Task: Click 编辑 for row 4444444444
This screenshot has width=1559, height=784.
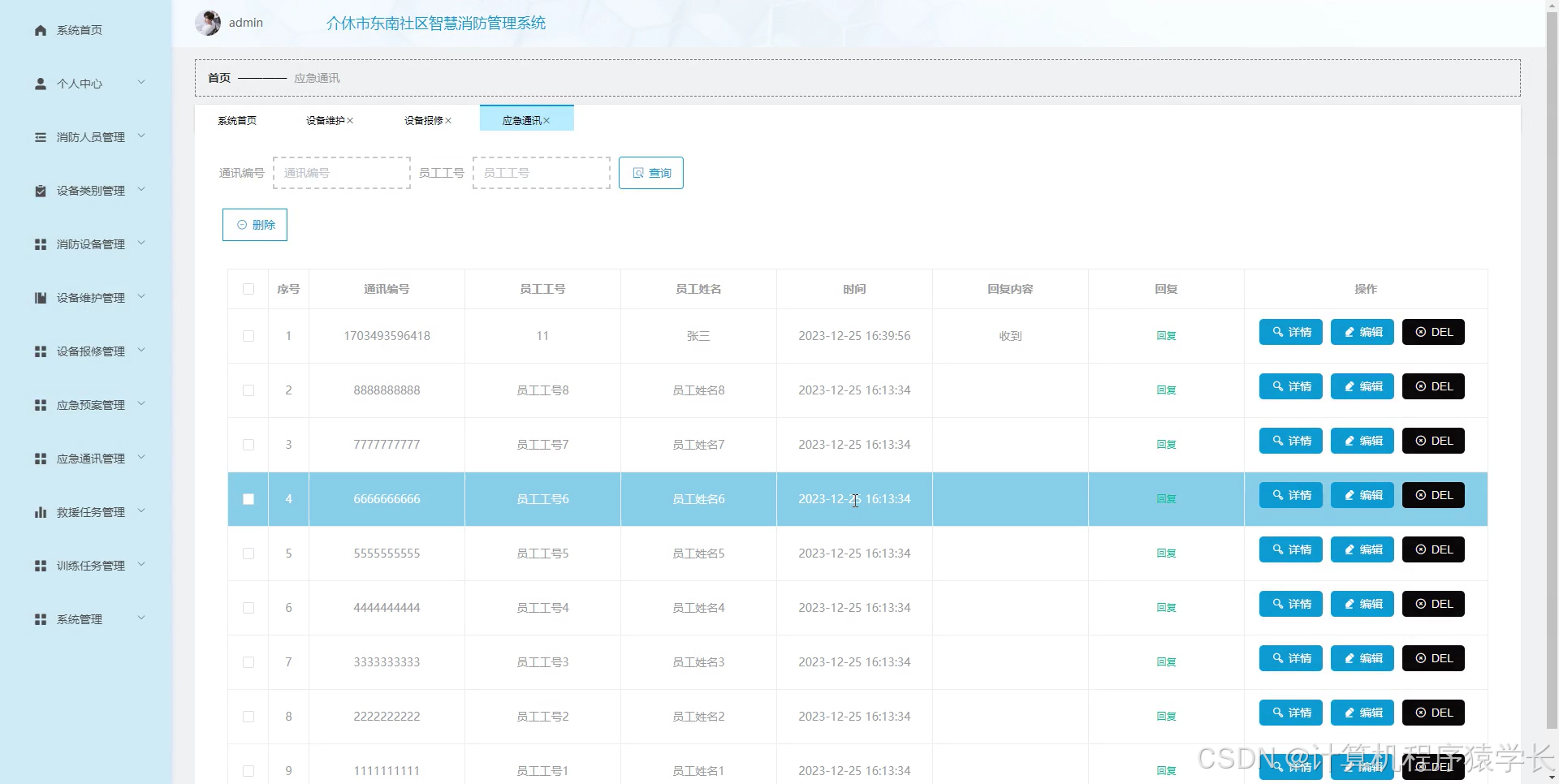Action: (x=1363, y=604)
